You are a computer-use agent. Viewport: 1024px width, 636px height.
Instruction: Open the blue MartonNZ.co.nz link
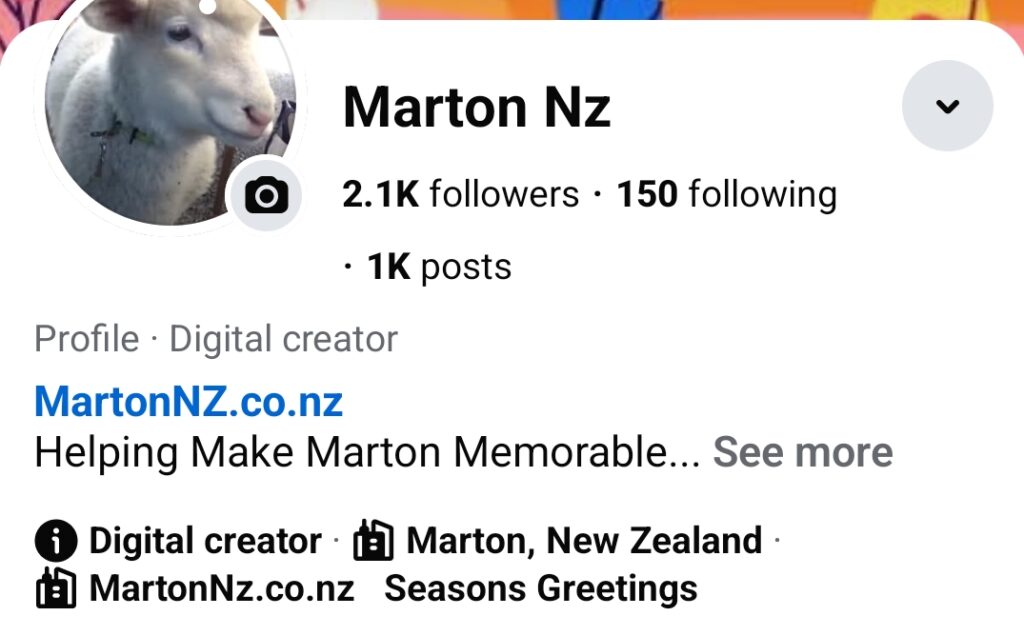[x=188, y=401]
